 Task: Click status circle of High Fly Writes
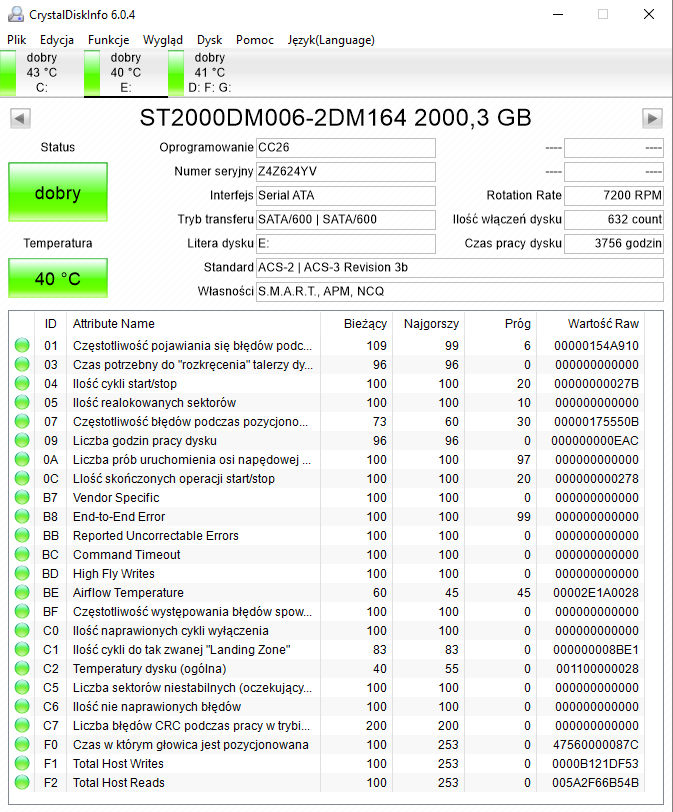pos(22,573)
